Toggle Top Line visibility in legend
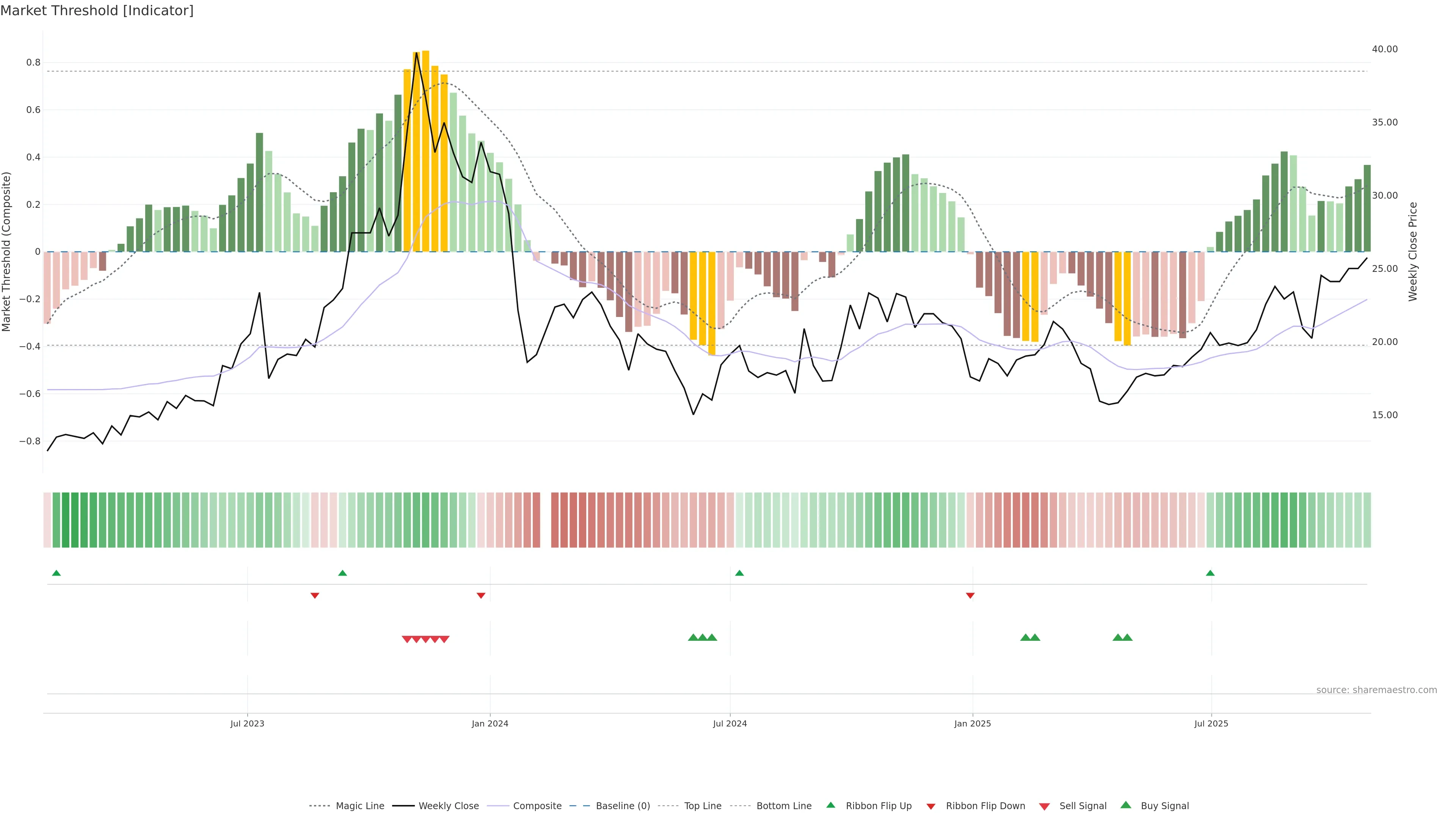This screenshot has height=819, width=1456. pos(703,806)
